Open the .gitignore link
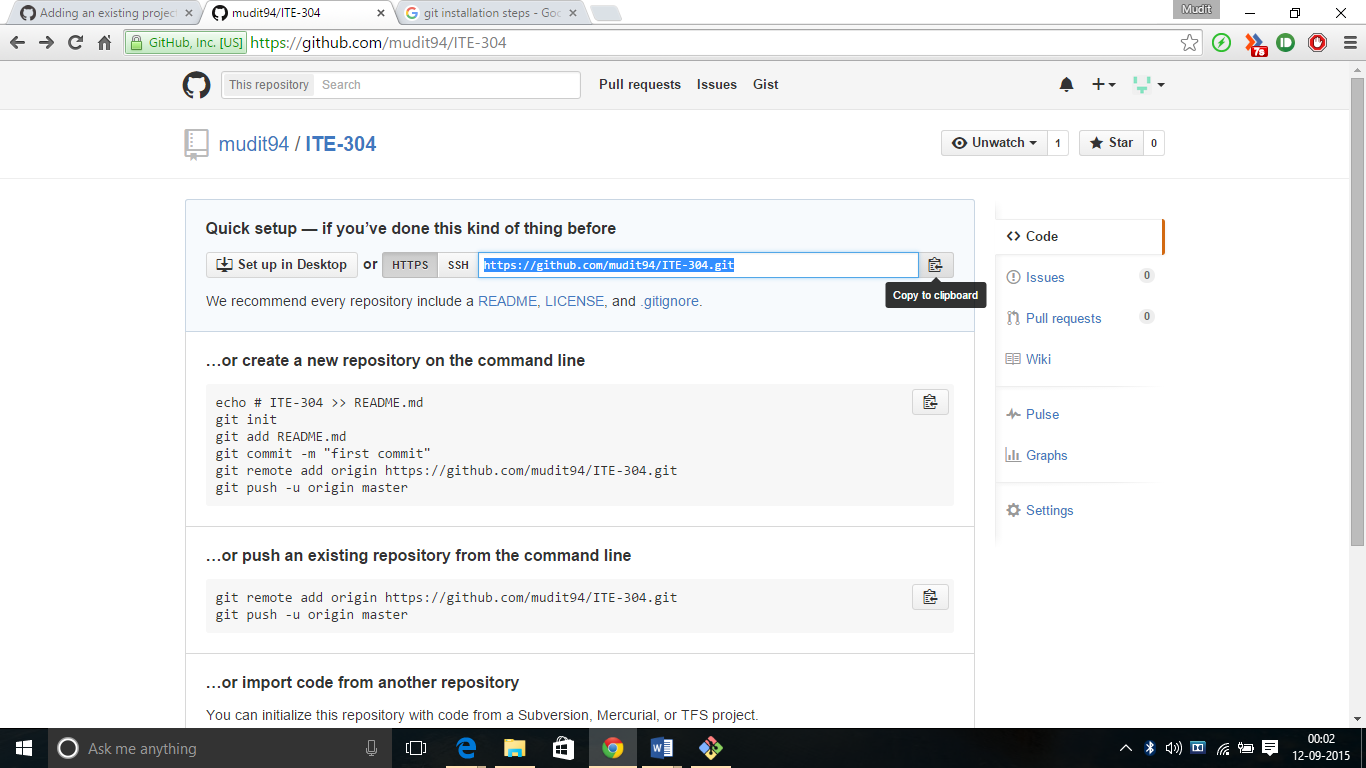Viewport: 1366px width, 768px height. 669,301
